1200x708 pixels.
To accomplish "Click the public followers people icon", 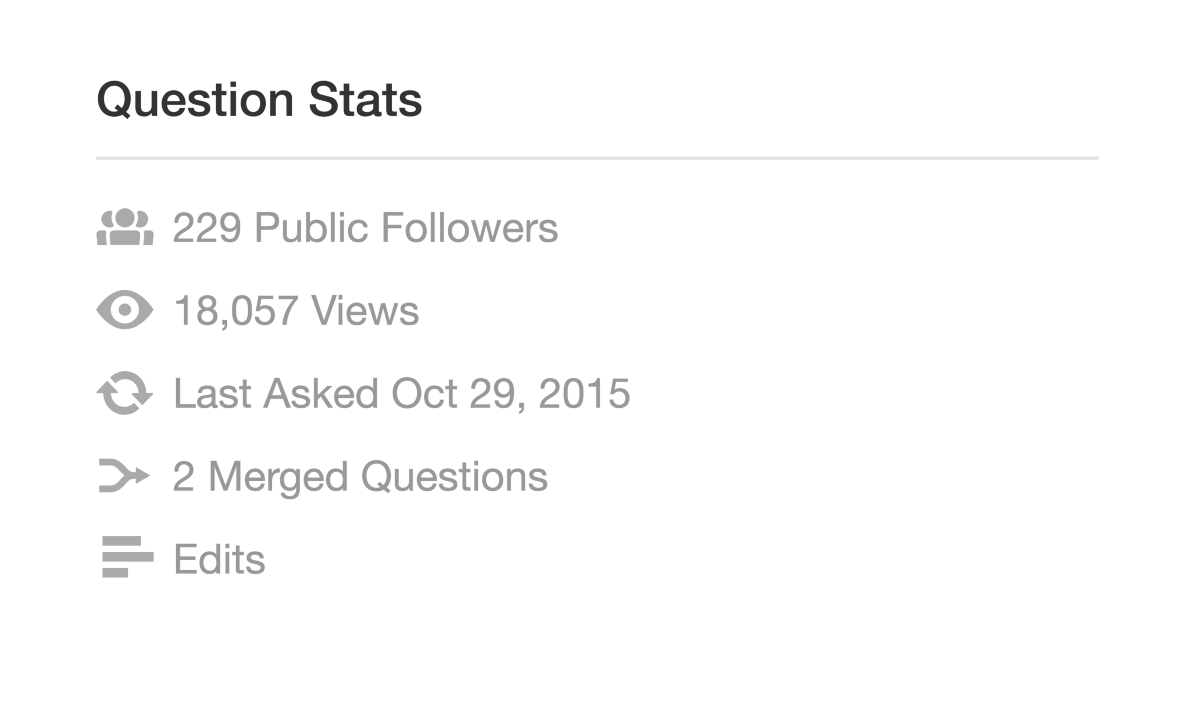I will pos(125,228).
